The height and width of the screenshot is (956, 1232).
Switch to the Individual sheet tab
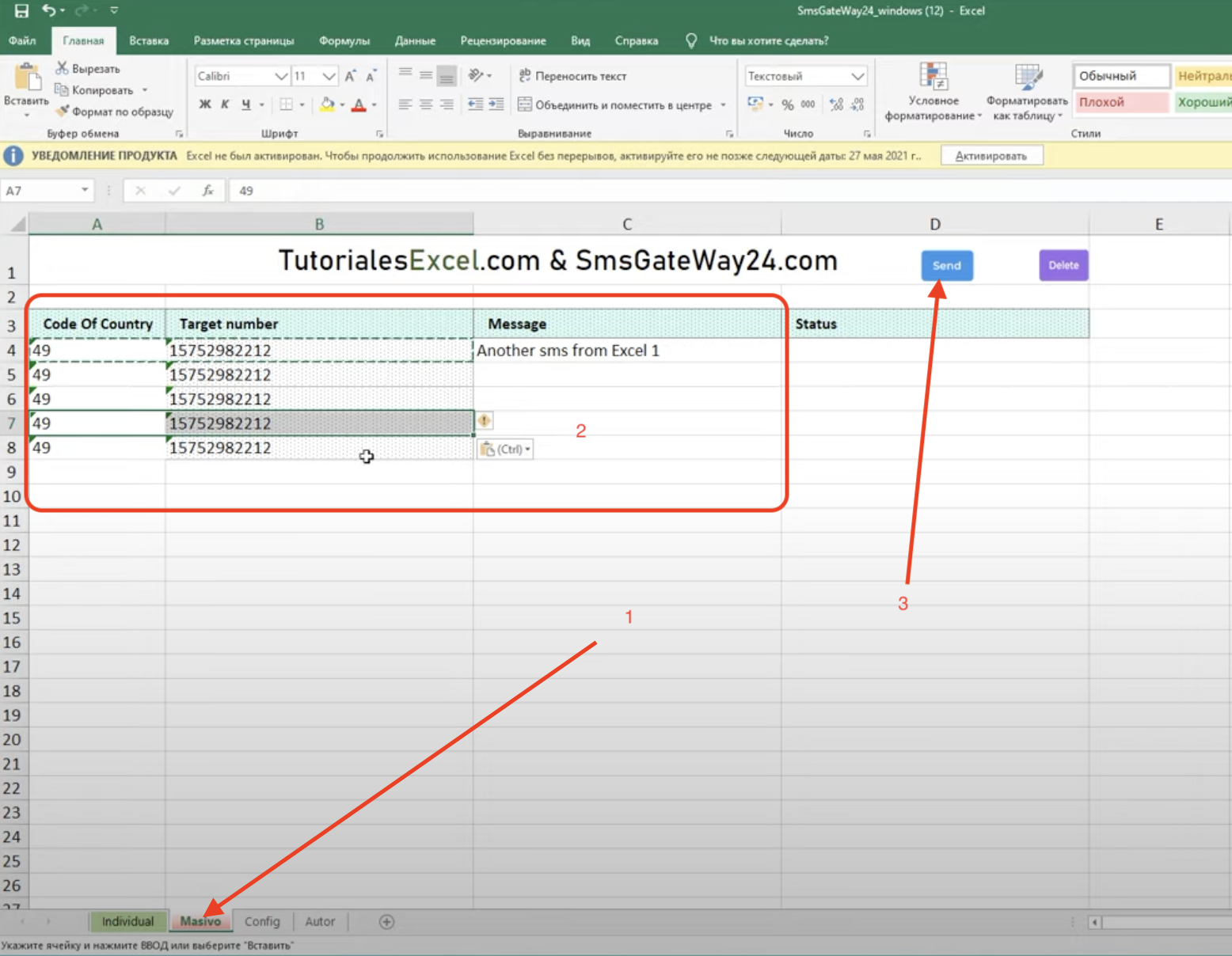click(x=127, y=921)
